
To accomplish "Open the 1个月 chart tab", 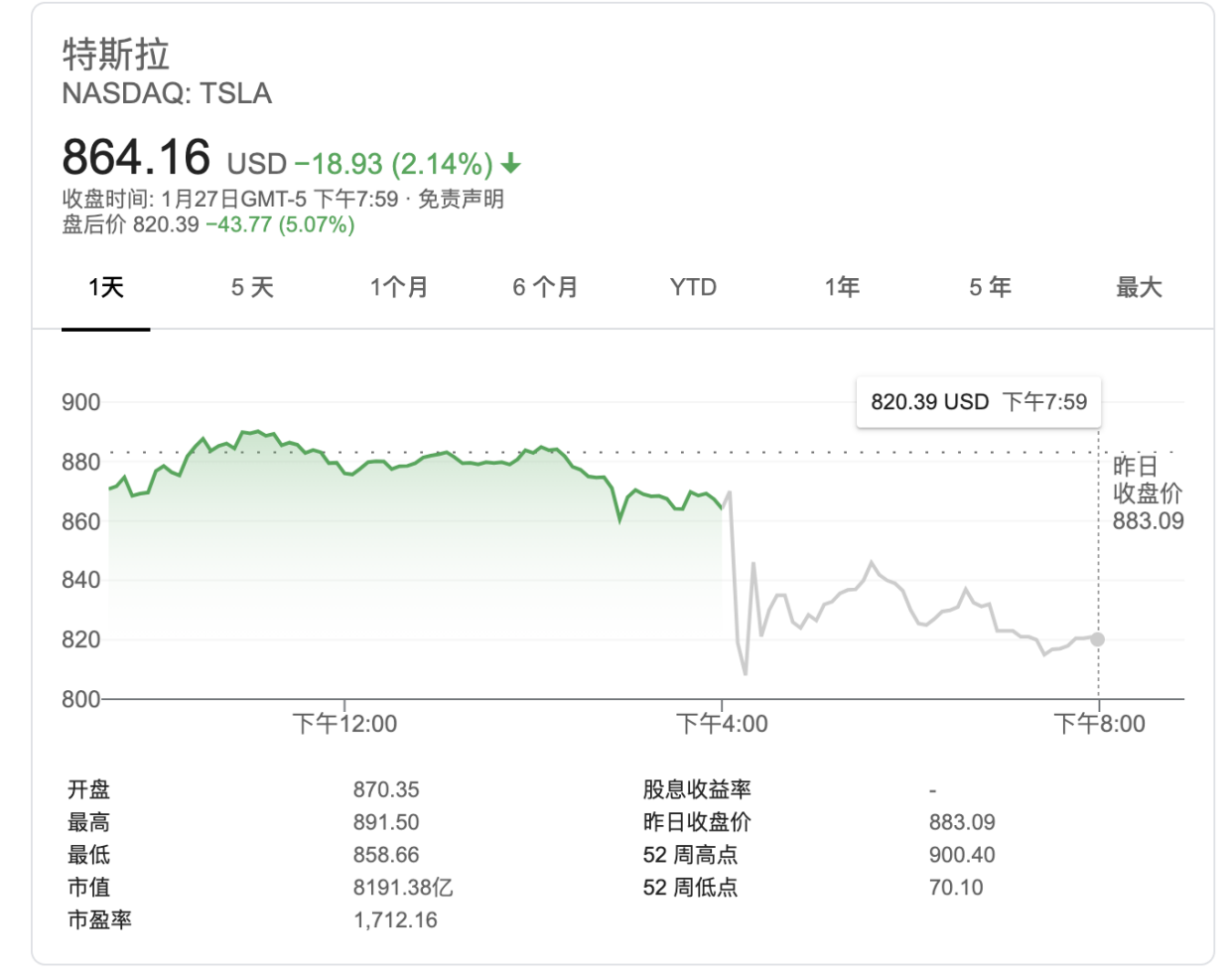I will (399, 288).
